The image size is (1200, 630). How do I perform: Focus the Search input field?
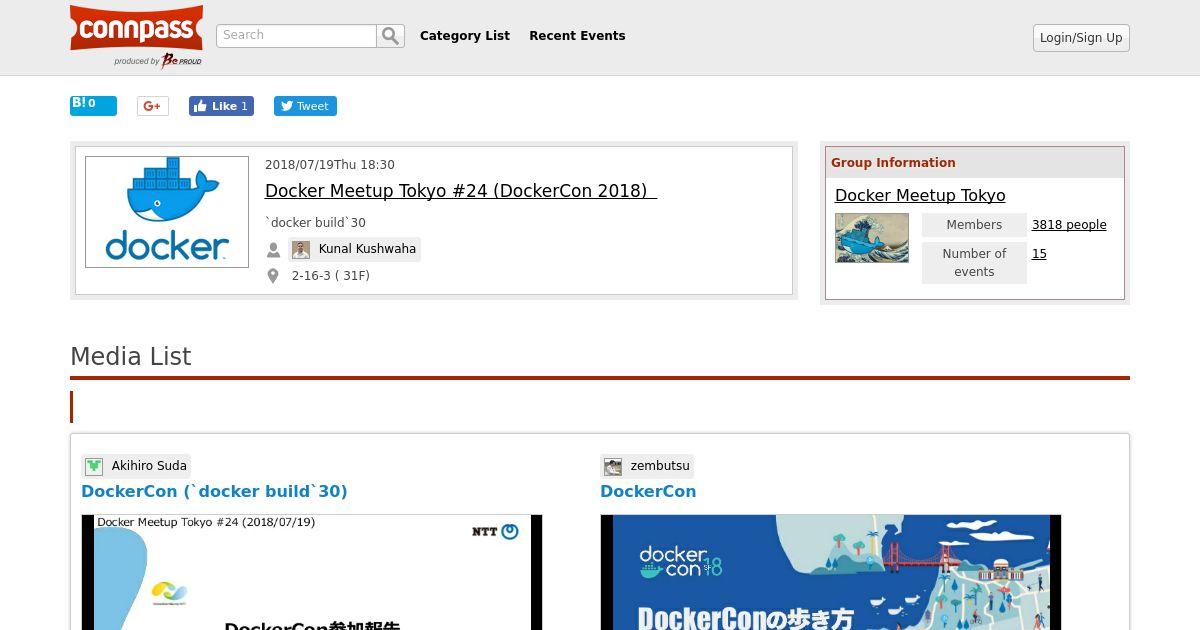pyautogui.click(x=296, y=36)
